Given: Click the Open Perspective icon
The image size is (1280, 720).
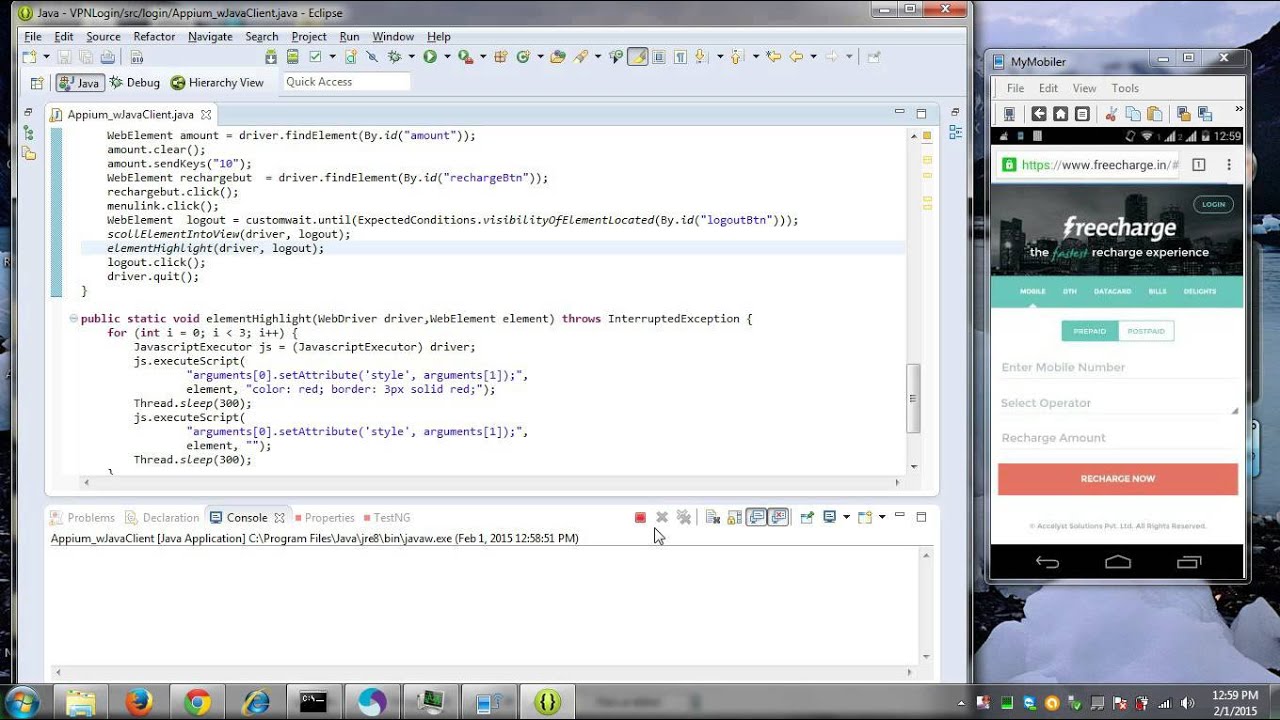Looking at the screenshot, I should [37, 83].
